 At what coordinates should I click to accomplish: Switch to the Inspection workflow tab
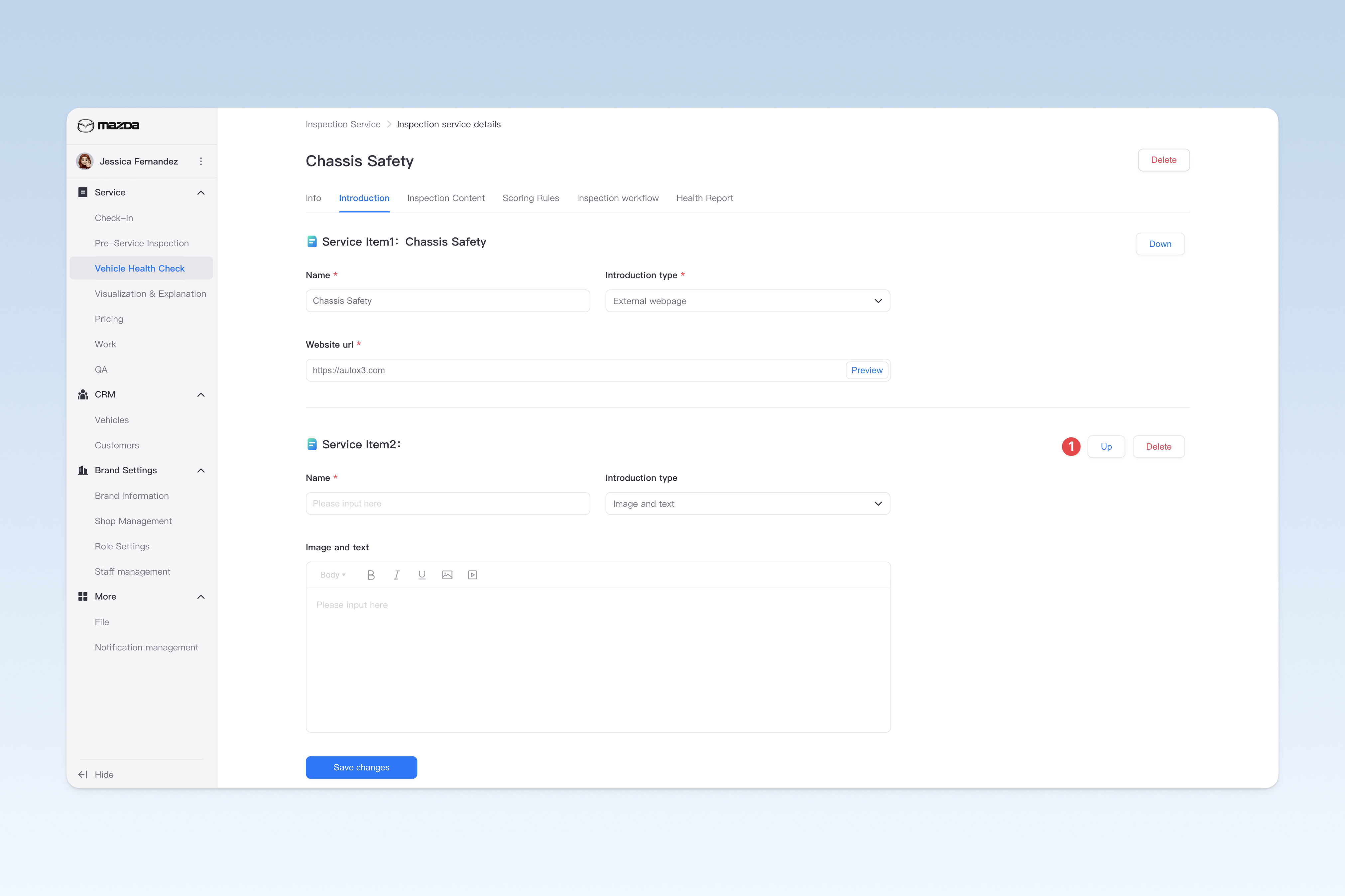coord(617,198)
